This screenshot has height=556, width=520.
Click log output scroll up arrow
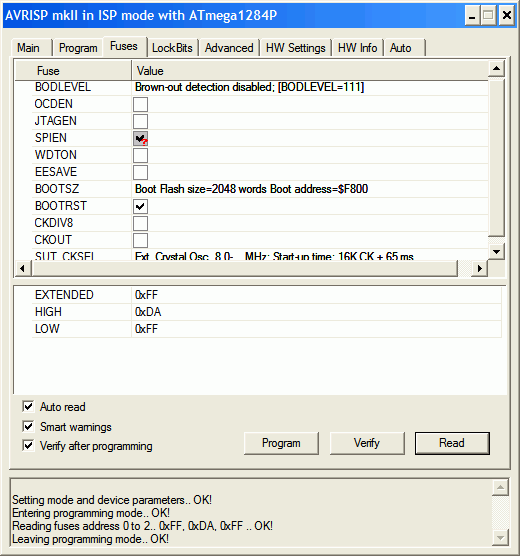tap(500, 487)
